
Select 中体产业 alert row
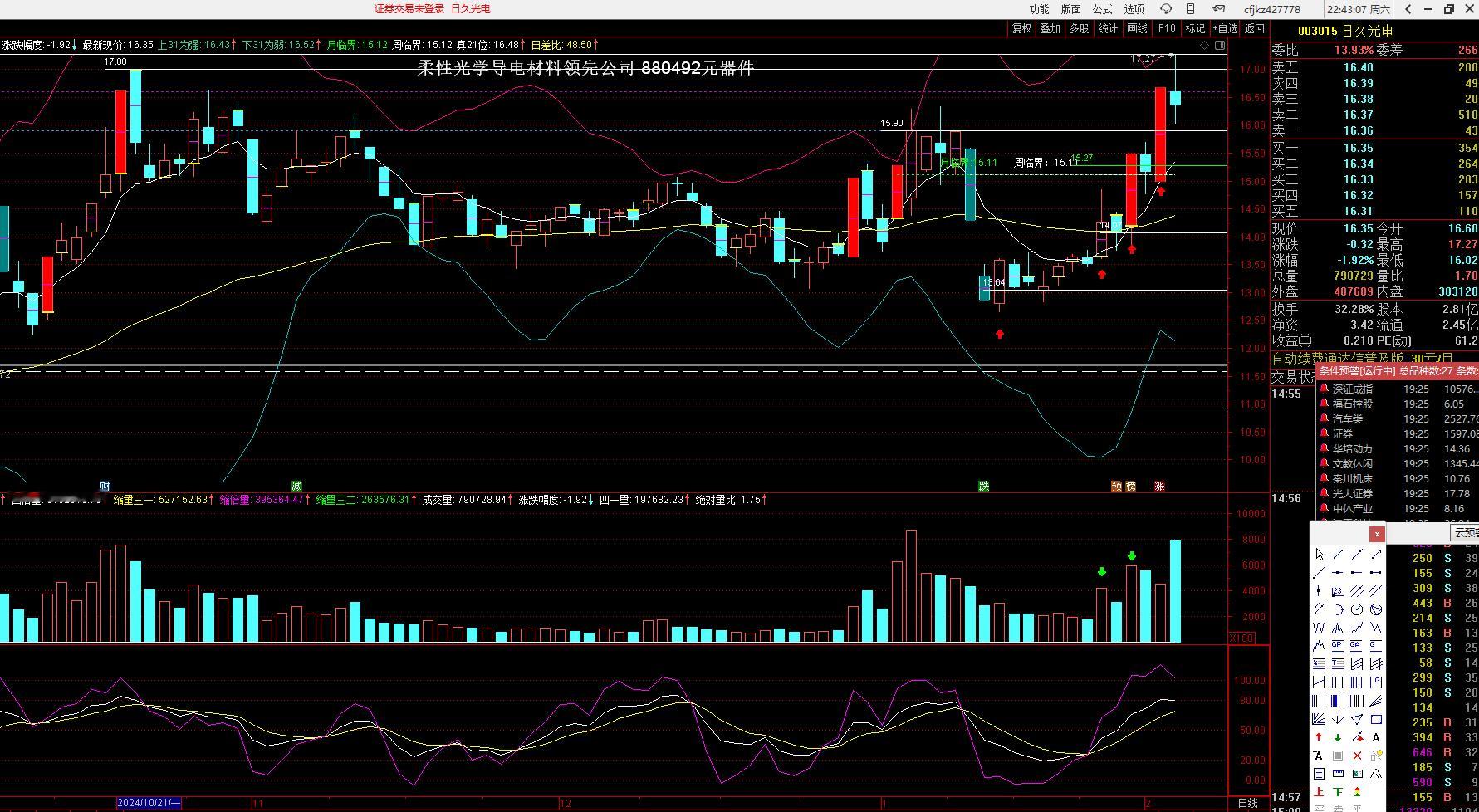point(1398,508)
